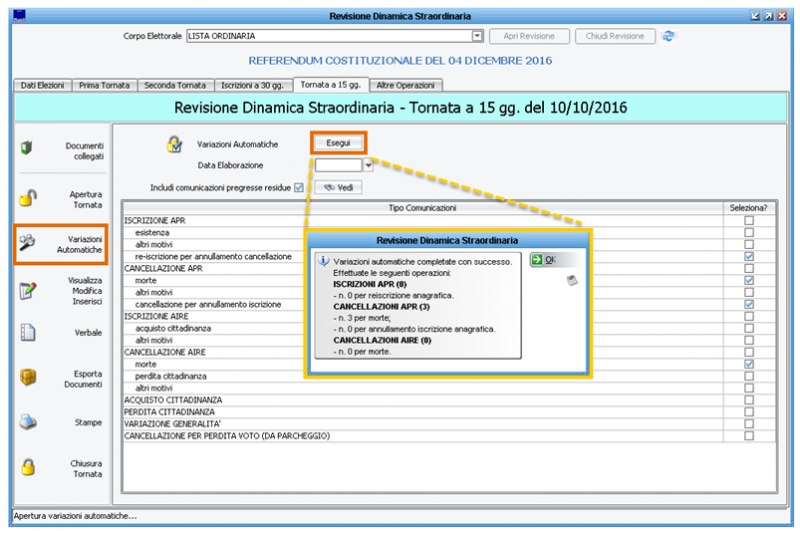Image resolution: width=800 pixels, height=533 pixels.
Task: Open the Iscrizioni a 30 gg. tab
Action: pos(252,85)
